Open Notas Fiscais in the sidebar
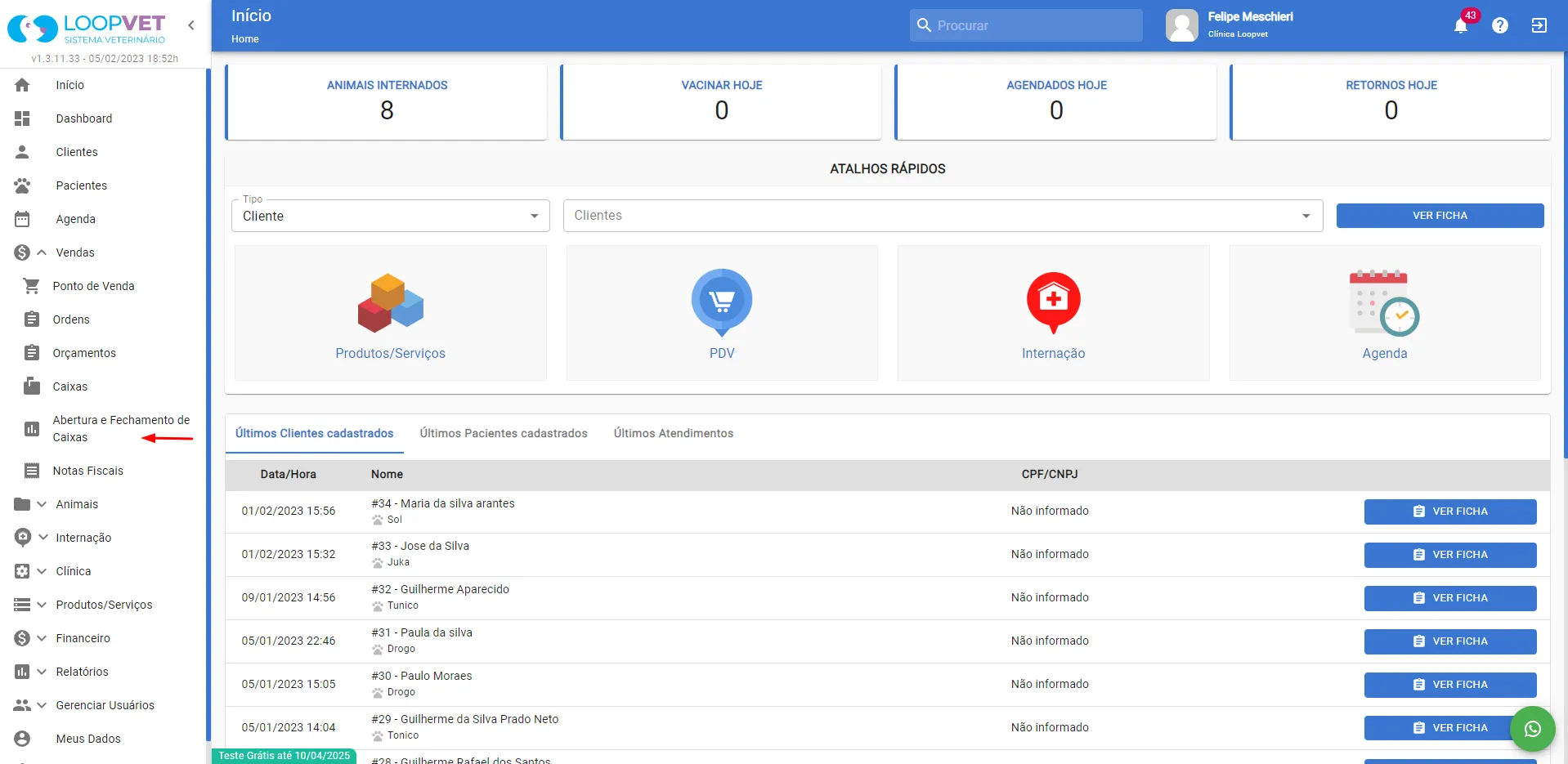1568x764 pixels. coord(103,471)
